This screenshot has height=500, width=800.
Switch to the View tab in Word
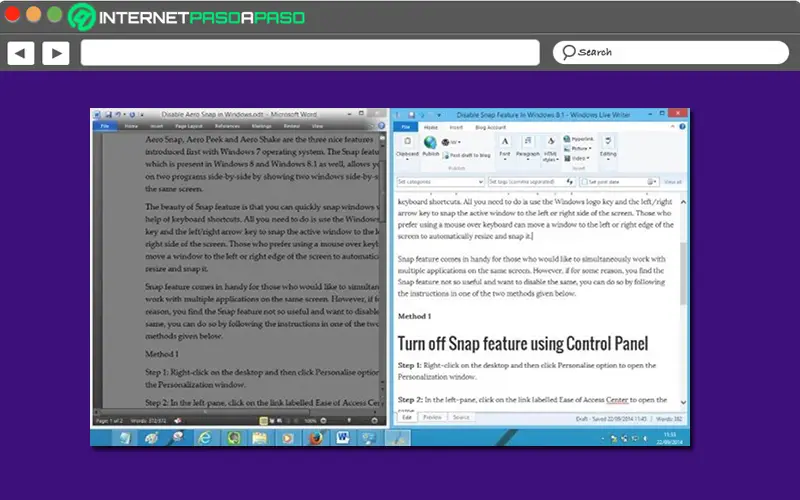pos(317,126)
